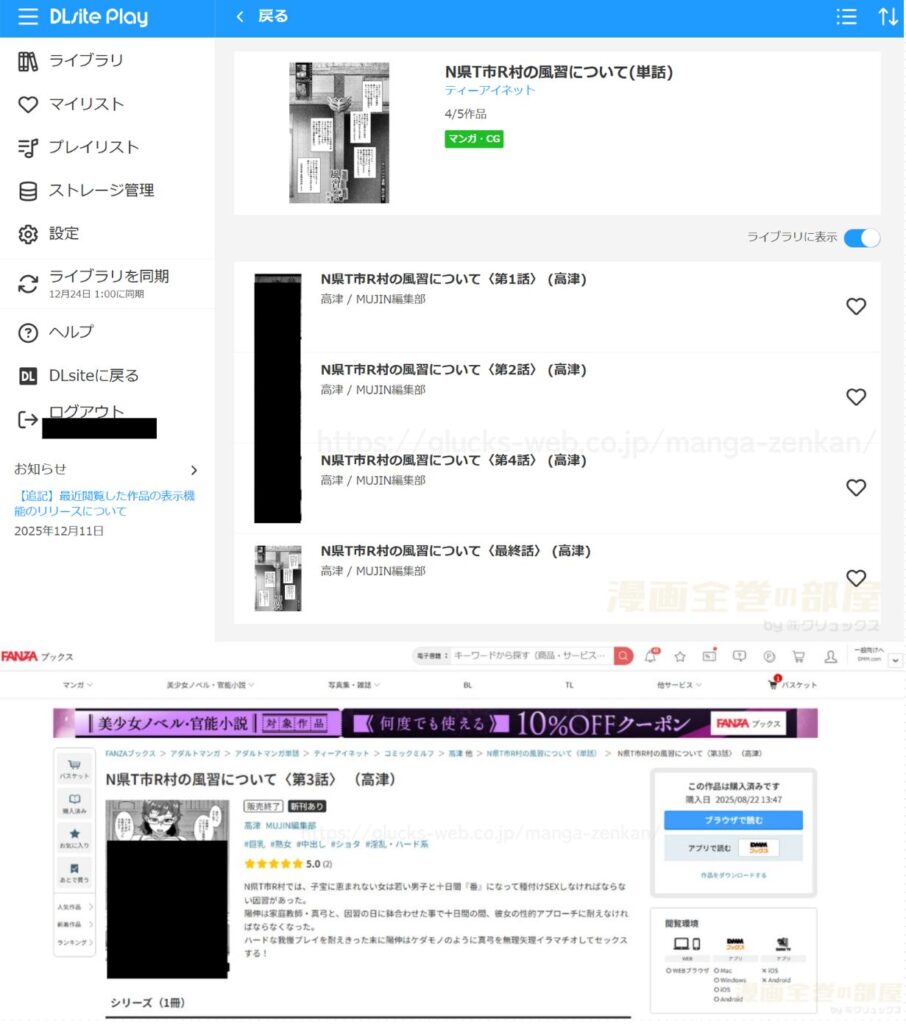Open the マイリスト heart icon in sidebar

coord(28,104)
